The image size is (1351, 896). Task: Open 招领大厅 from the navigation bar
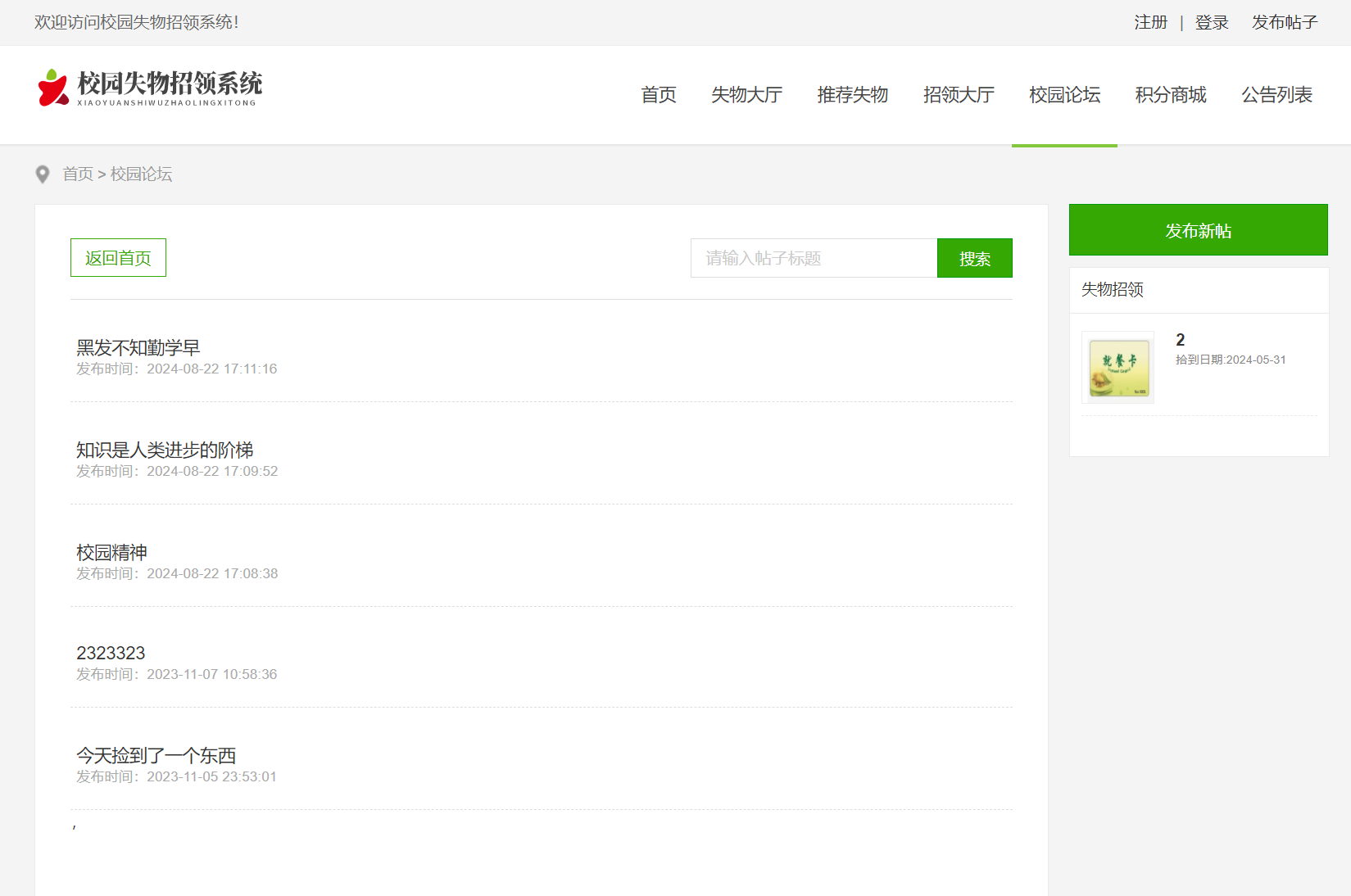coord(959,95)
